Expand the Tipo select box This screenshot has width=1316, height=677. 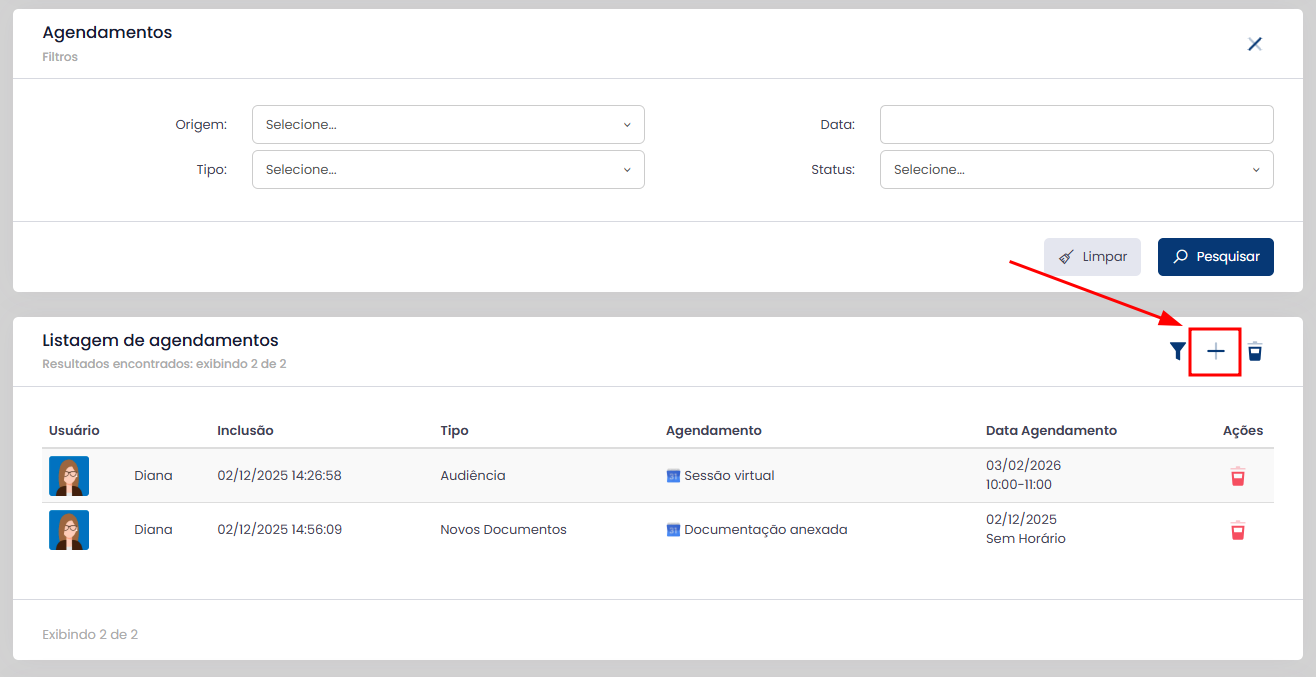[x=448, y=170]
